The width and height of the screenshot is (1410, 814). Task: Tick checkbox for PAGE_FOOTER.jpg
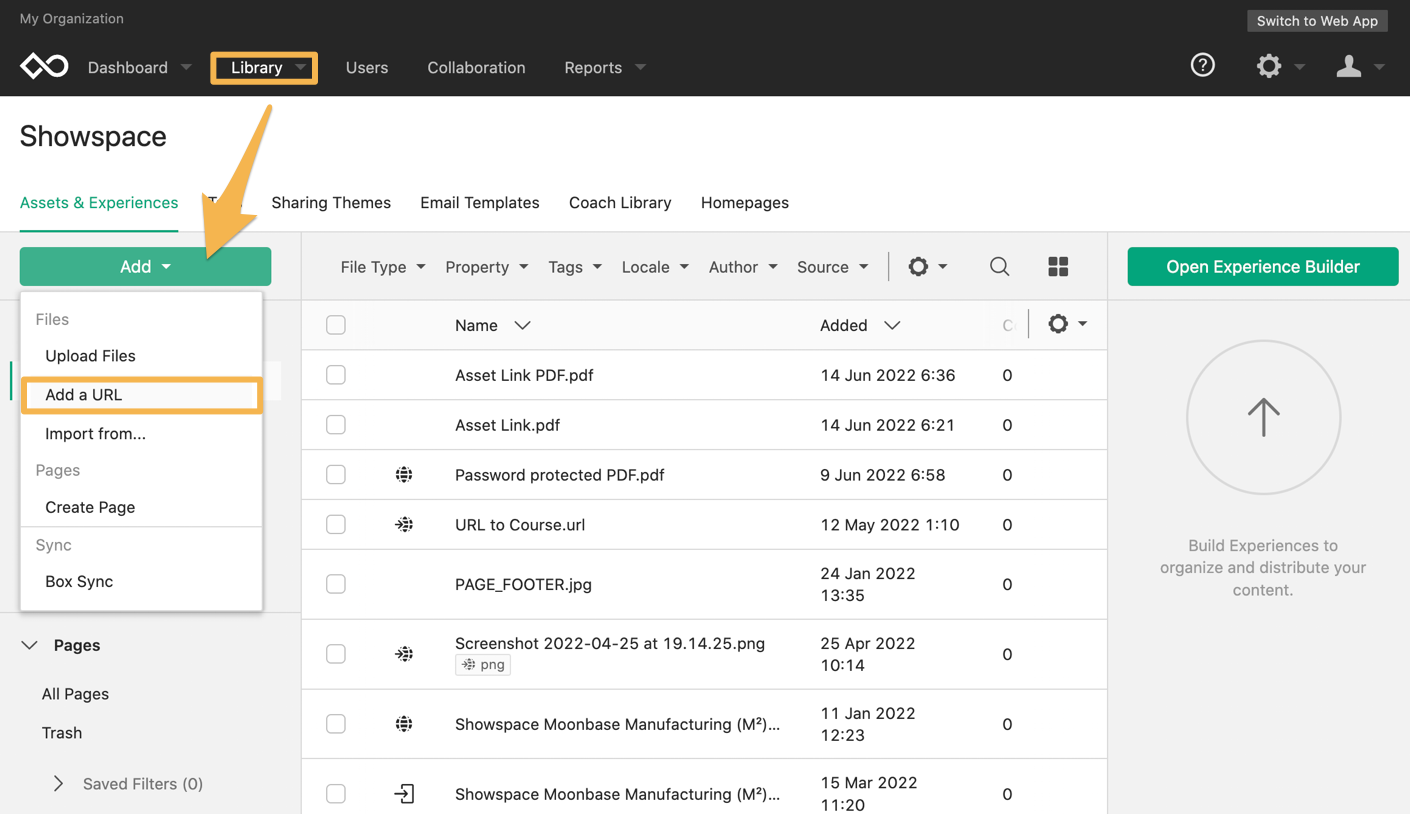(336, 584)
